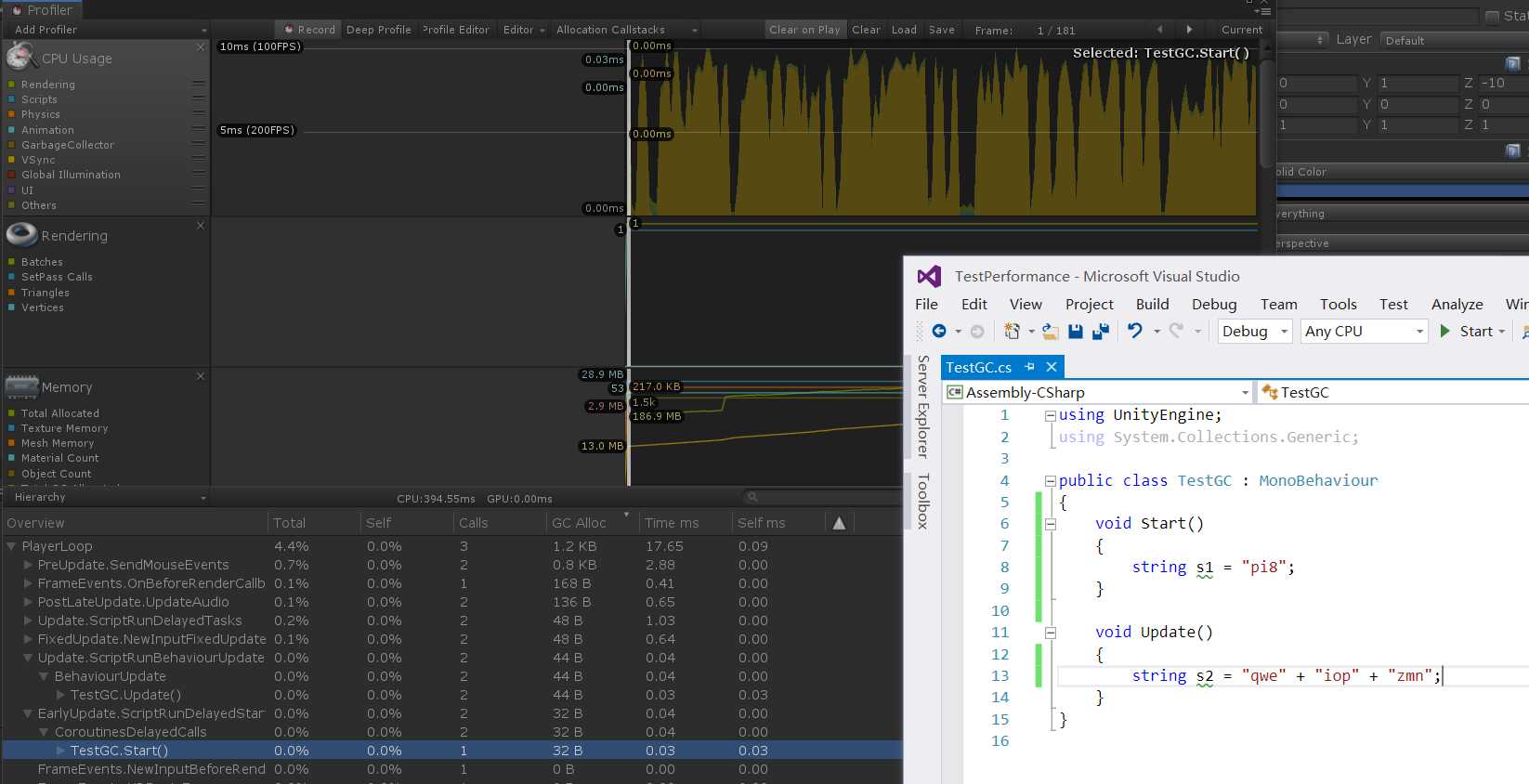Viewport: 1529px width, 784px height.
Task: Click the Current frame button
Action: (x=1242, y=30)
